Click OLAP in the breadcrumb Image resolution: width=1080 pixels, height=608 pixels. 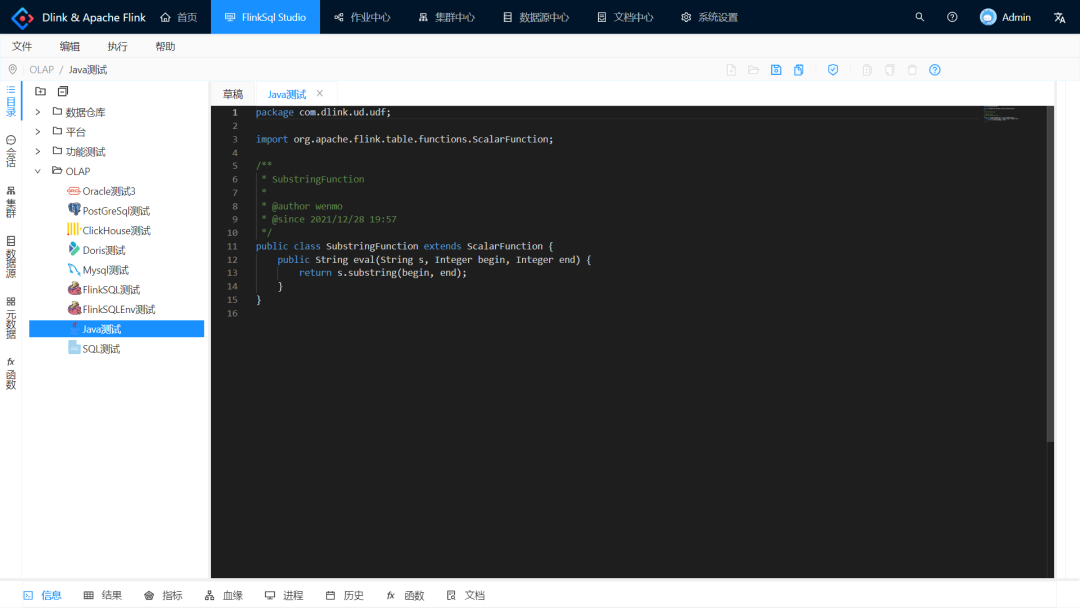click(x=41, y=70)
